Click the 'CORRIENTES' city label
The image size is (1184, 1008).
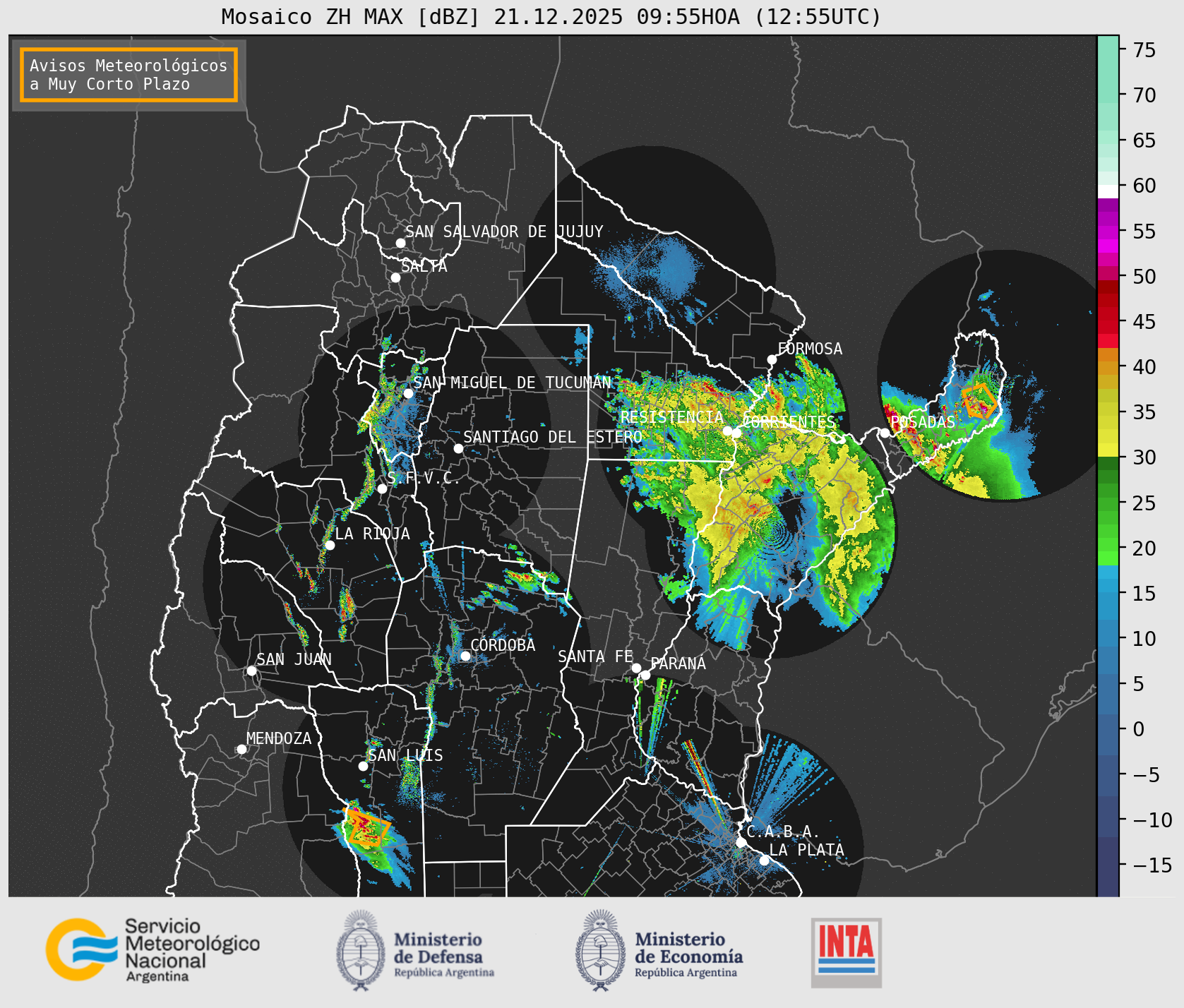coord(788,422)
